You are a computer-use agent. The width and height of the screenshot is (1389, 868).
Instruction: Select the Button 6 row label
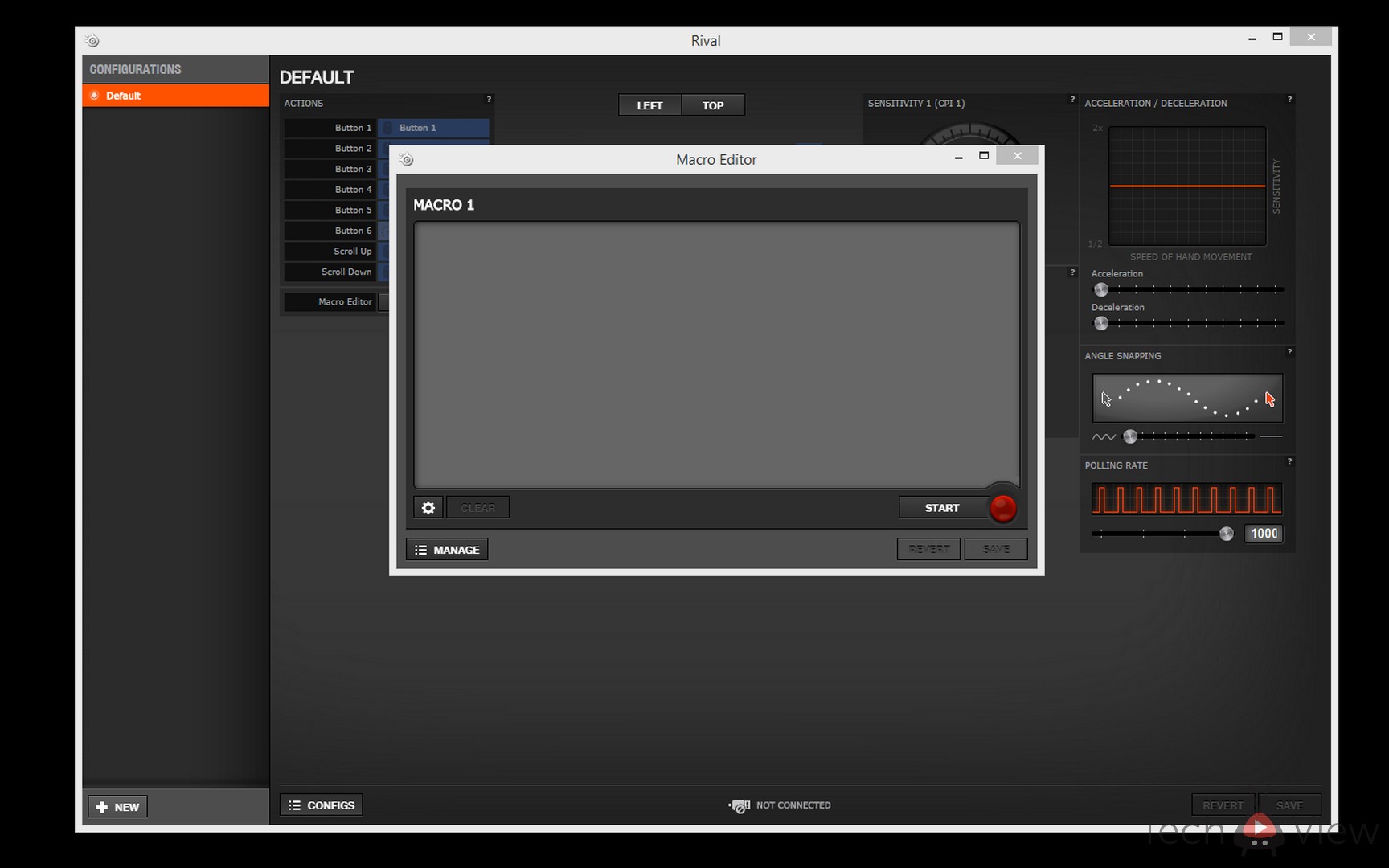click(x=330, y=231)
